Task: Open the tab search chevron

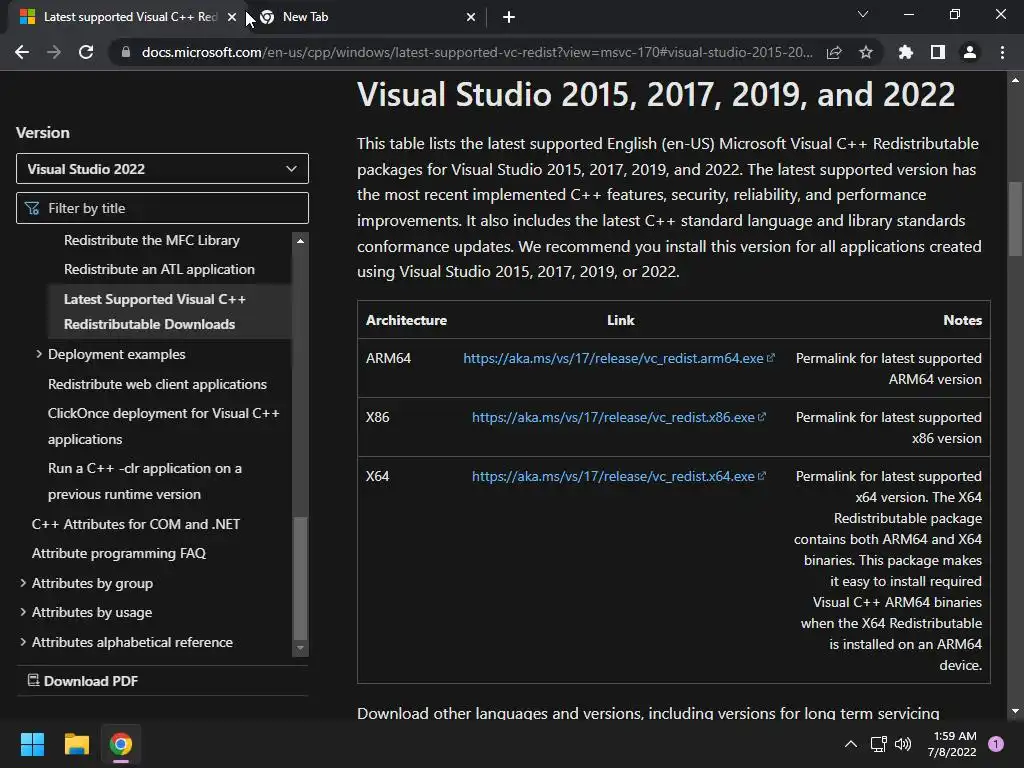Action: click(863, 14)
